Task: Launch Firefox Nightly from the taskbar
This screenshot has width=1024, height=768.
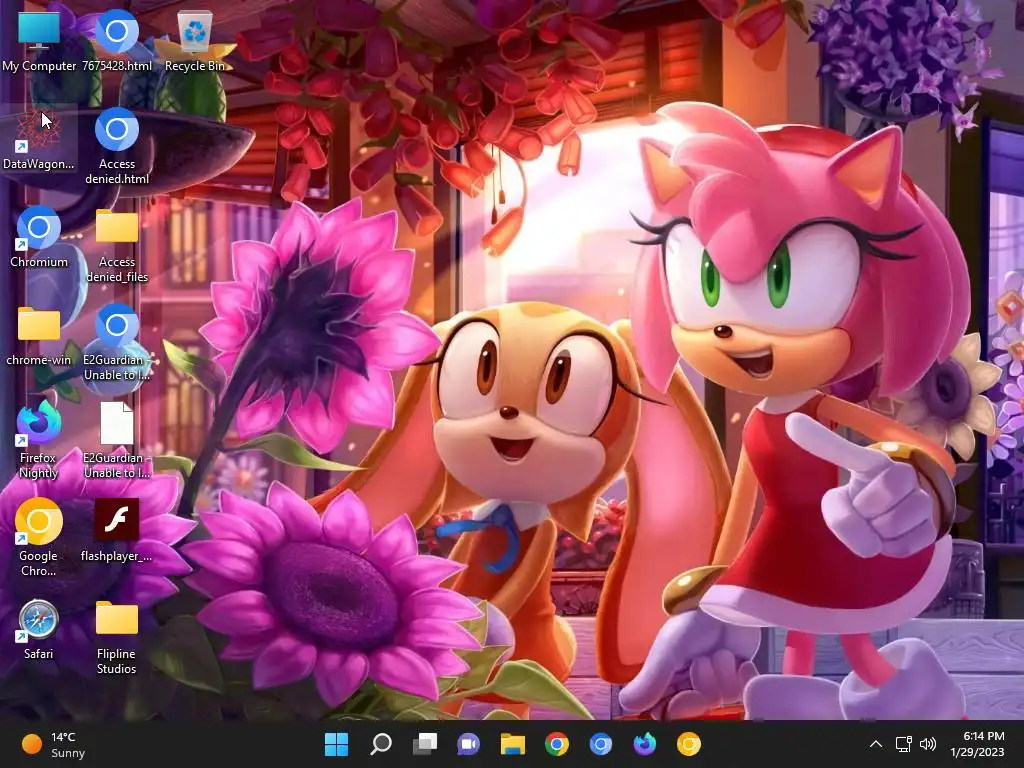Action: pyautogui.click(x=645, y=744)
